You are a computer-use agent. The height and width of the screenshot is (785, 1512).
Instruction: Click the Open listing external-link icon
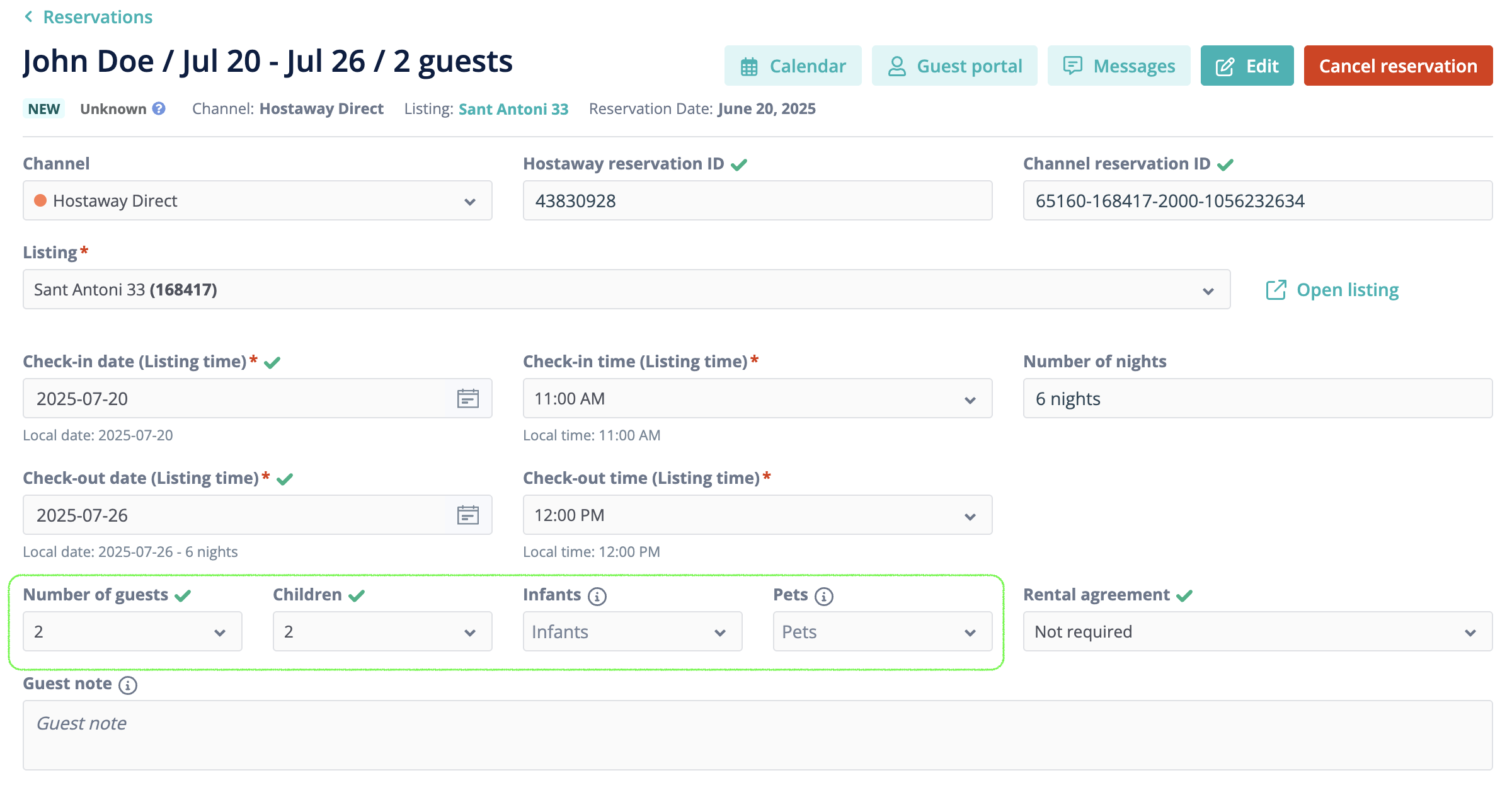pyautogui.click(x=1276, y=290)
